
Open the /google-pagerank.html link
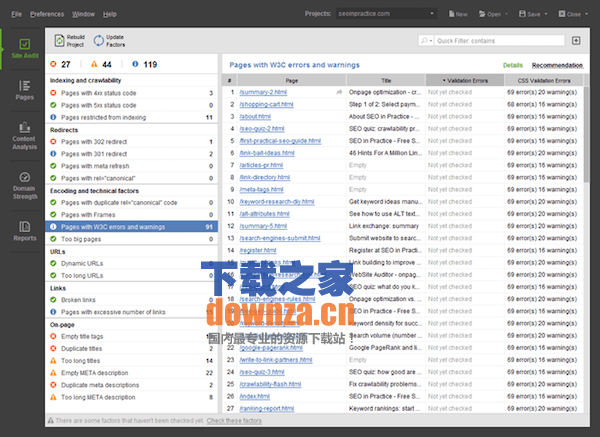click(271, 348)
